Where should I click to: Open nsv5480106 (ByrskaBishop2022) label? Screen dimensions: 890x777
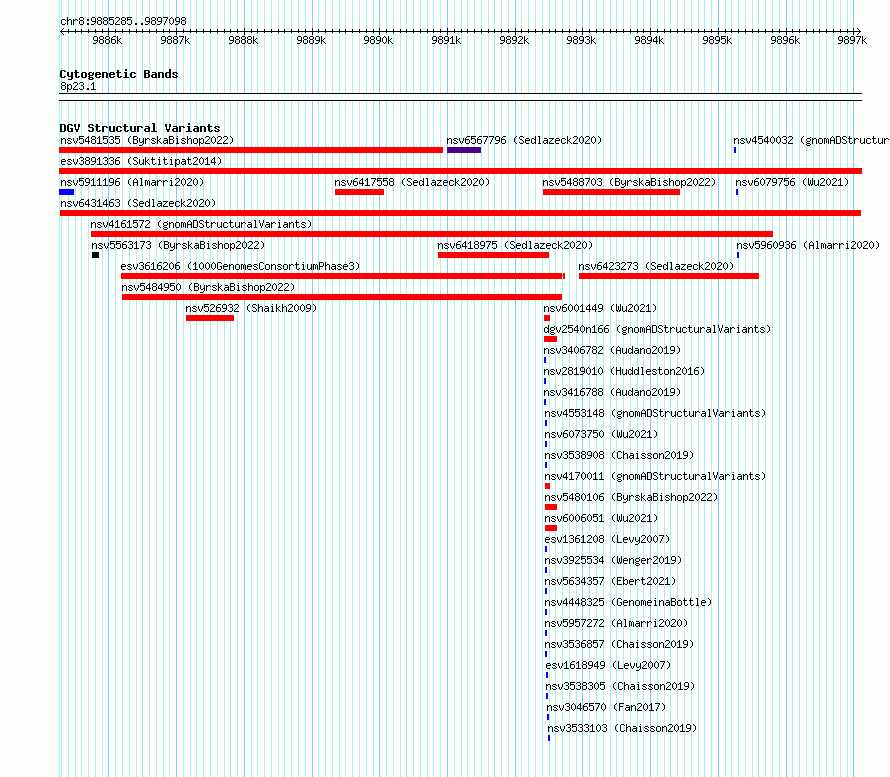coord(631,497)
